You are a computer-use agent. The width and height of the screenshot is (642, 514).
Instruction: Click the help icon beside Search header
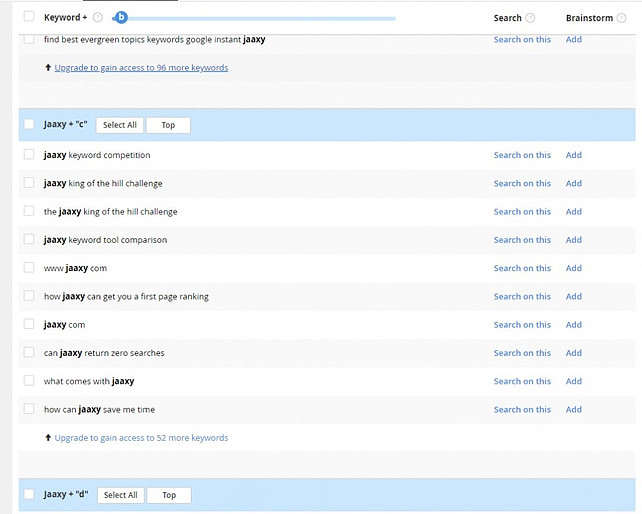pyautogui.click(x=530, y=18)
